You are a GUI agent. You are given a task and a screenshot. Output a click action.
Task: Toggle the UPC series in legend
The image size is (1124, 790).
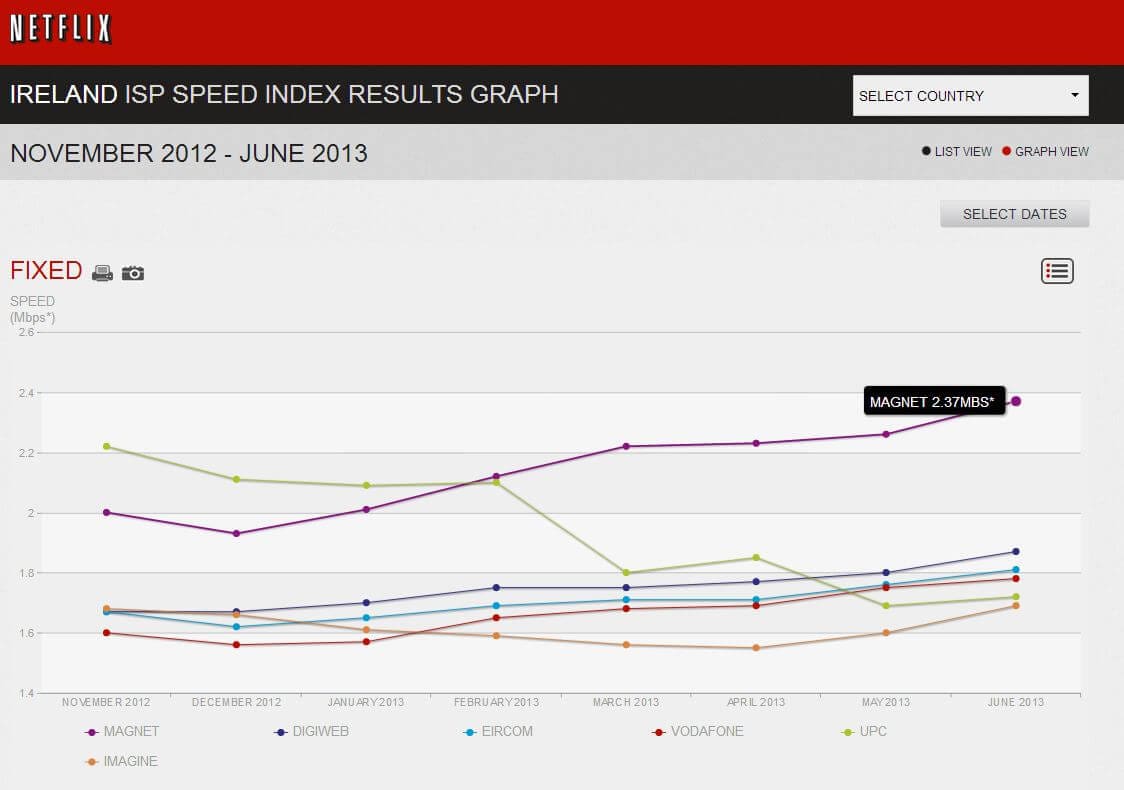(865, 731)
